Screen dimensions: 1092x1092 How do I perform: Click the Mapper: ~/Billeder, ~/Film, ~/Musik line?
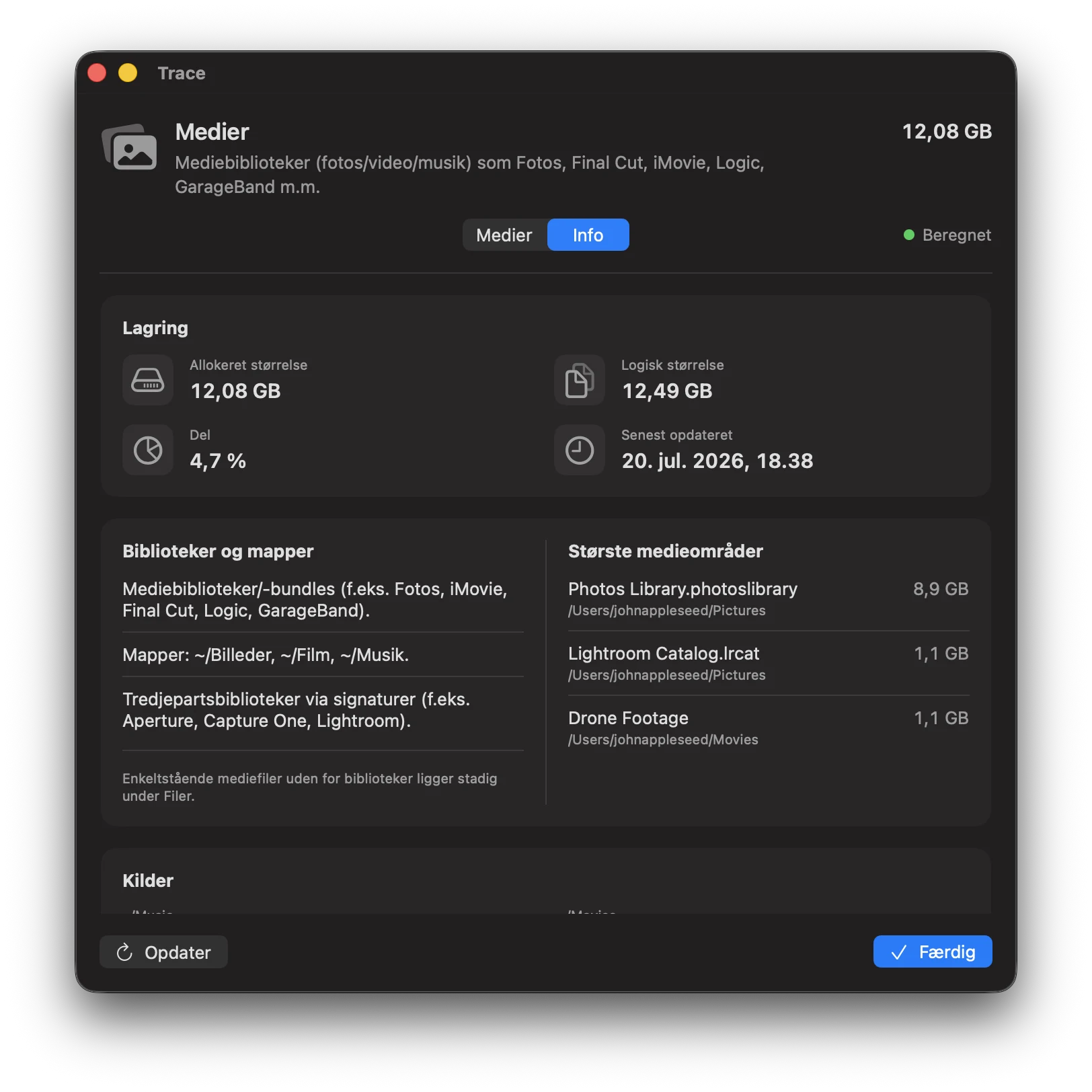(266, 655)
